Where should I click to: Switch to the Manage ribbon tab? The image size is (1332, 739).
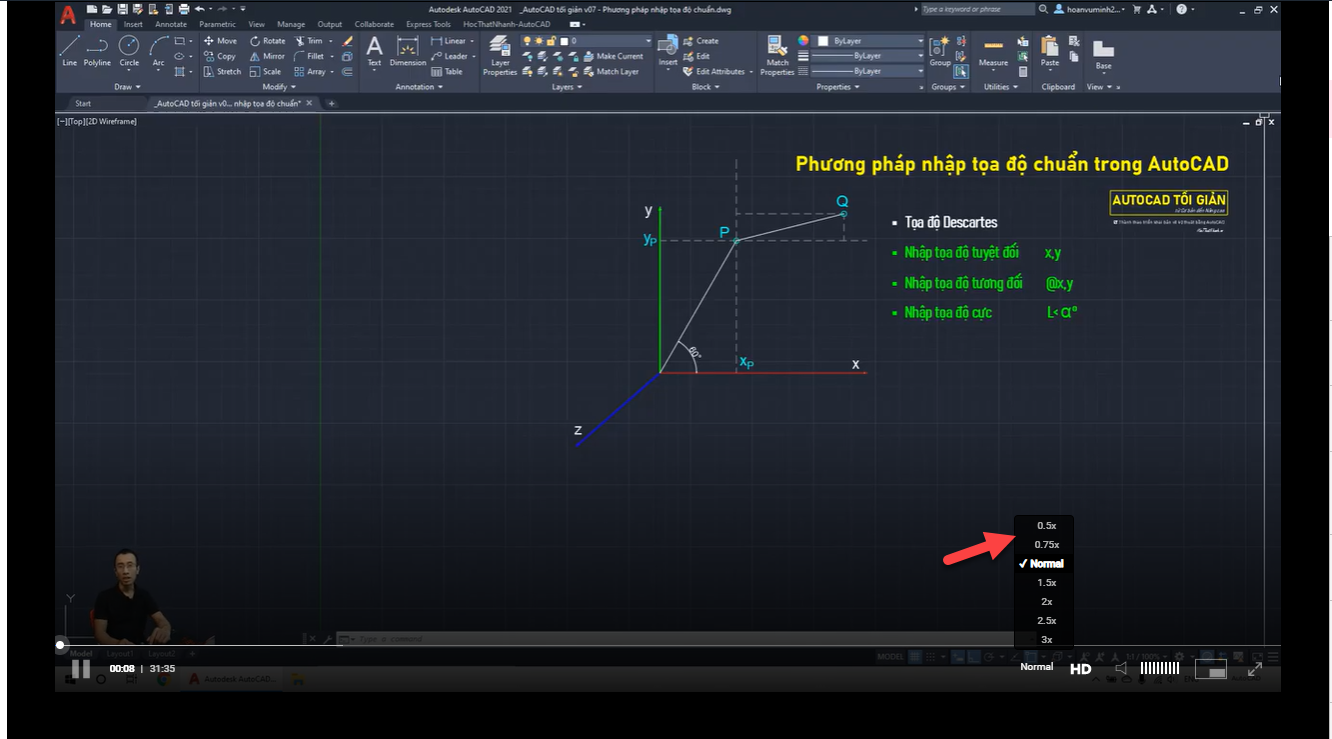pyautogui.click(x=291, y=24)
